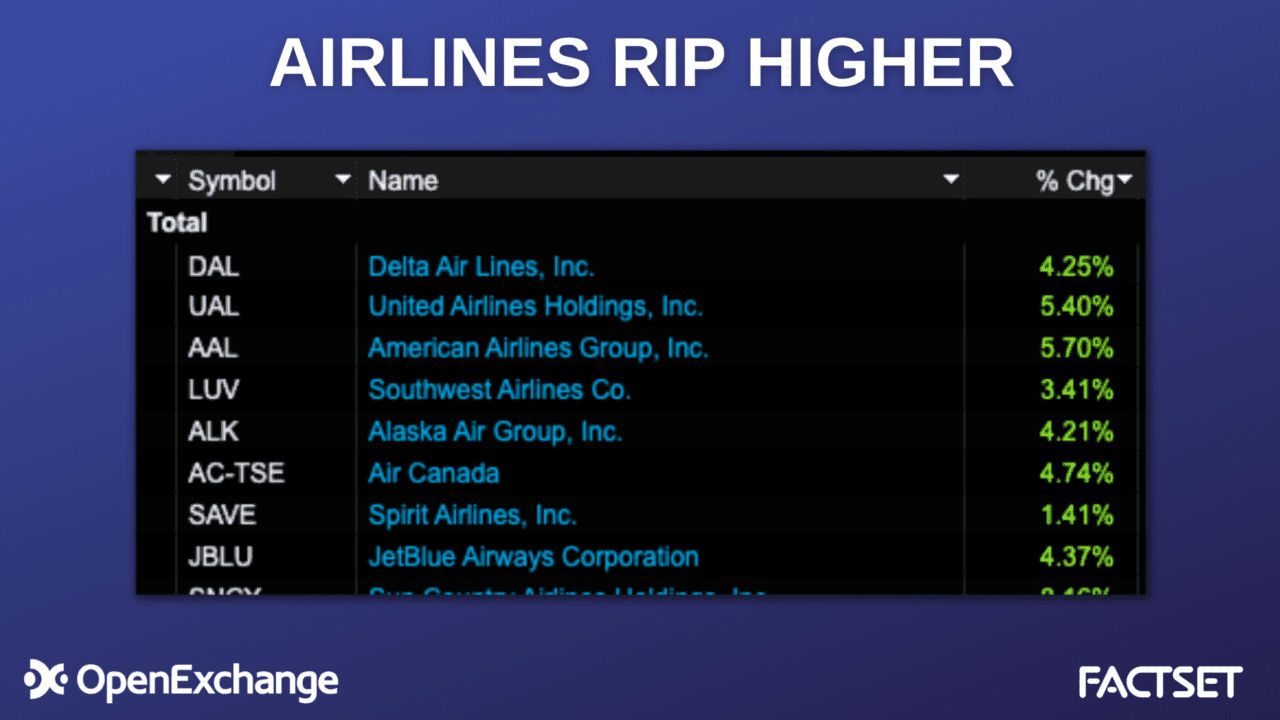Expand the Symbol column dropdown arrow
1280x720 pixels.
point(343,180)
